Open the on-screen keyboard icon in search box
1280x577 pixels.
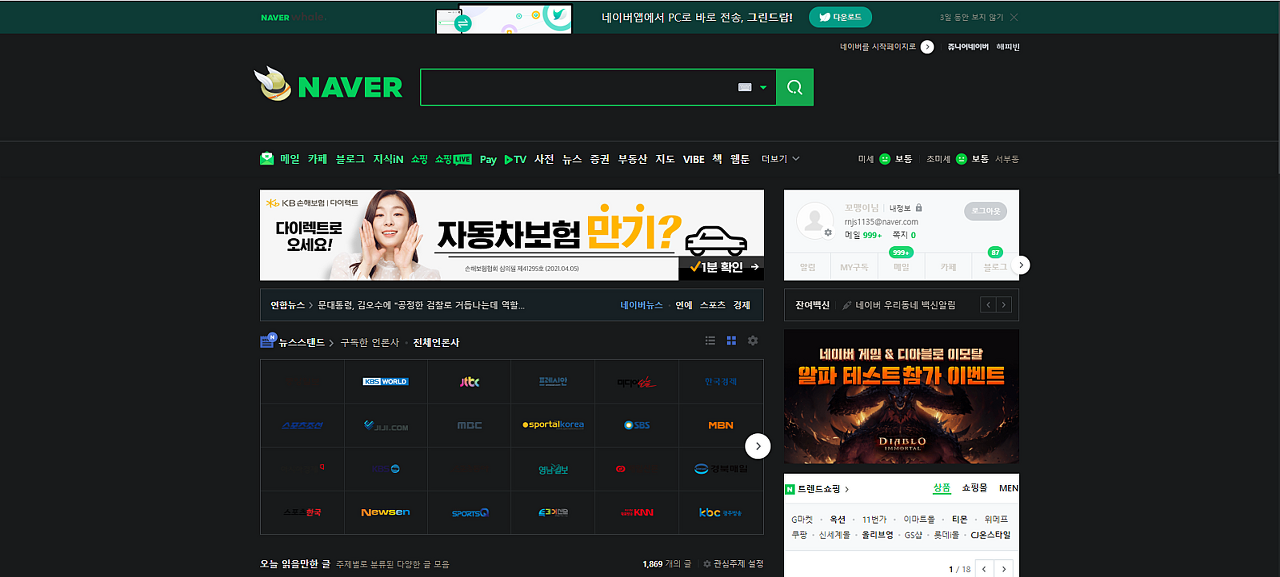(x=744, y=88)
